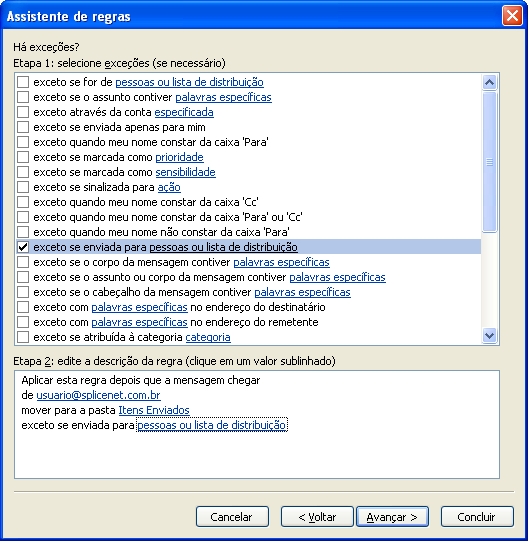Click usuario@splicenet.com.br in rule description

point(98,395)
